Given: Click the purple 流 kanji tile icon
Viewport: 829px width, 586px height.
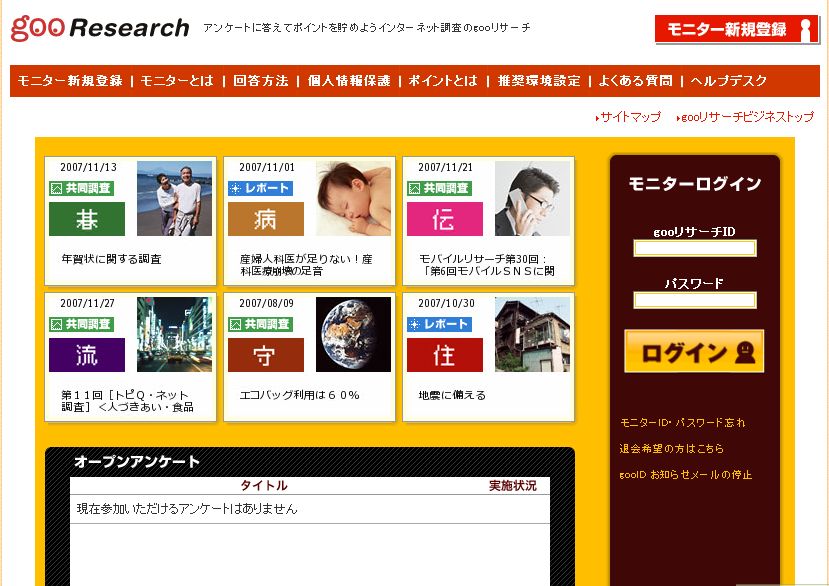Looking at the screenshot, I should [87, 355].
